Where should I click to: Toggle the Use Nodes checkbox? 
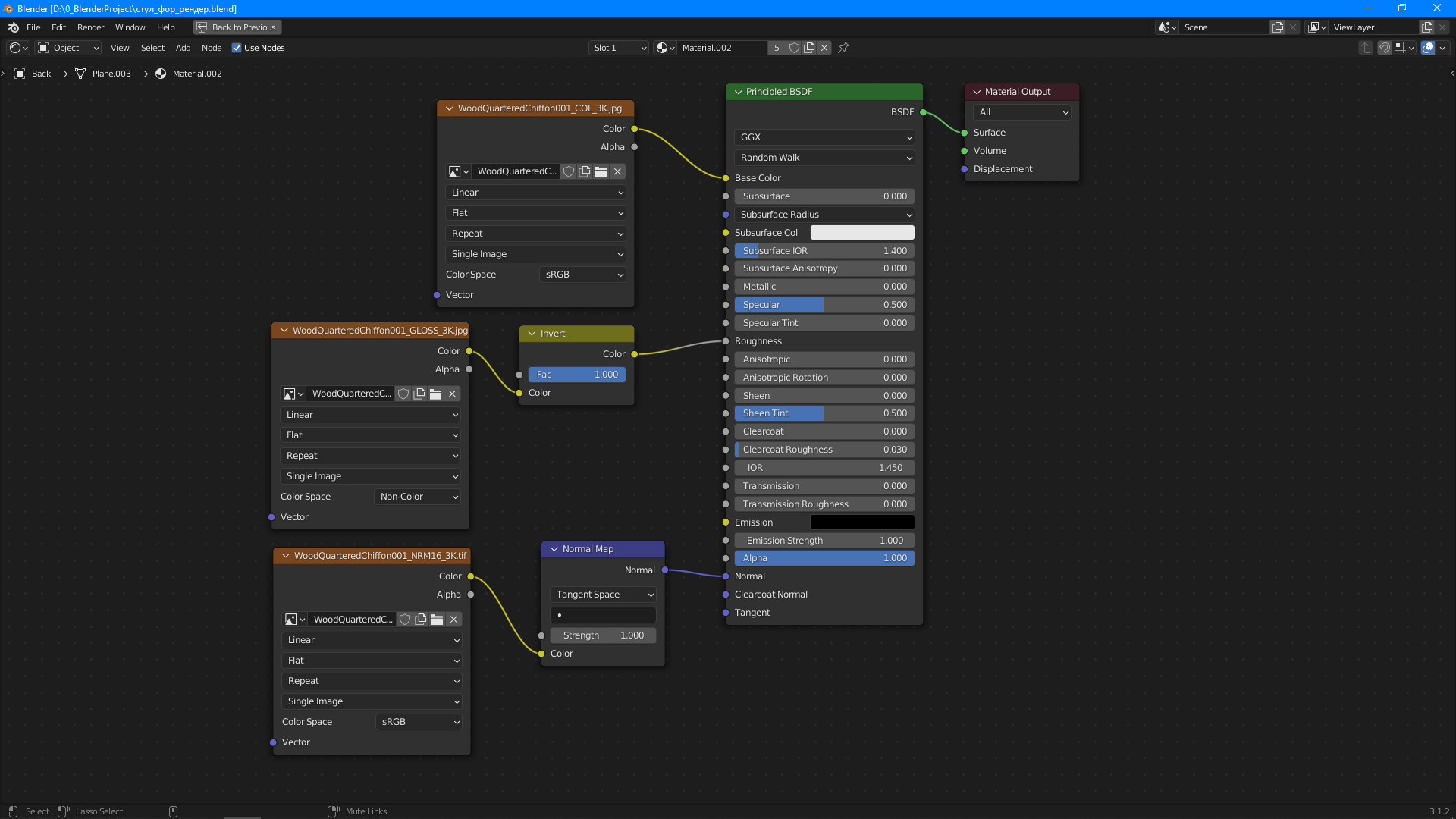[x=237, y=48]
